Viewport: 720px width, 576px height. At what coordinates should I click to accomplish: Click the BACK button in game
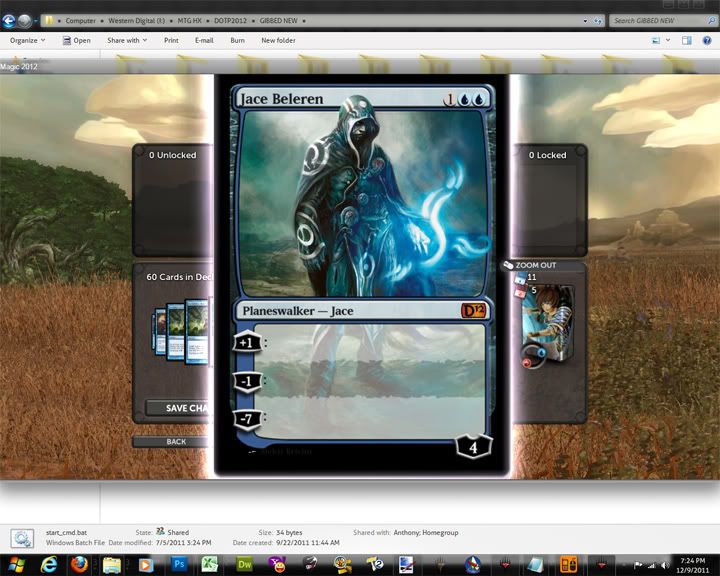click(x=172, y=441)
